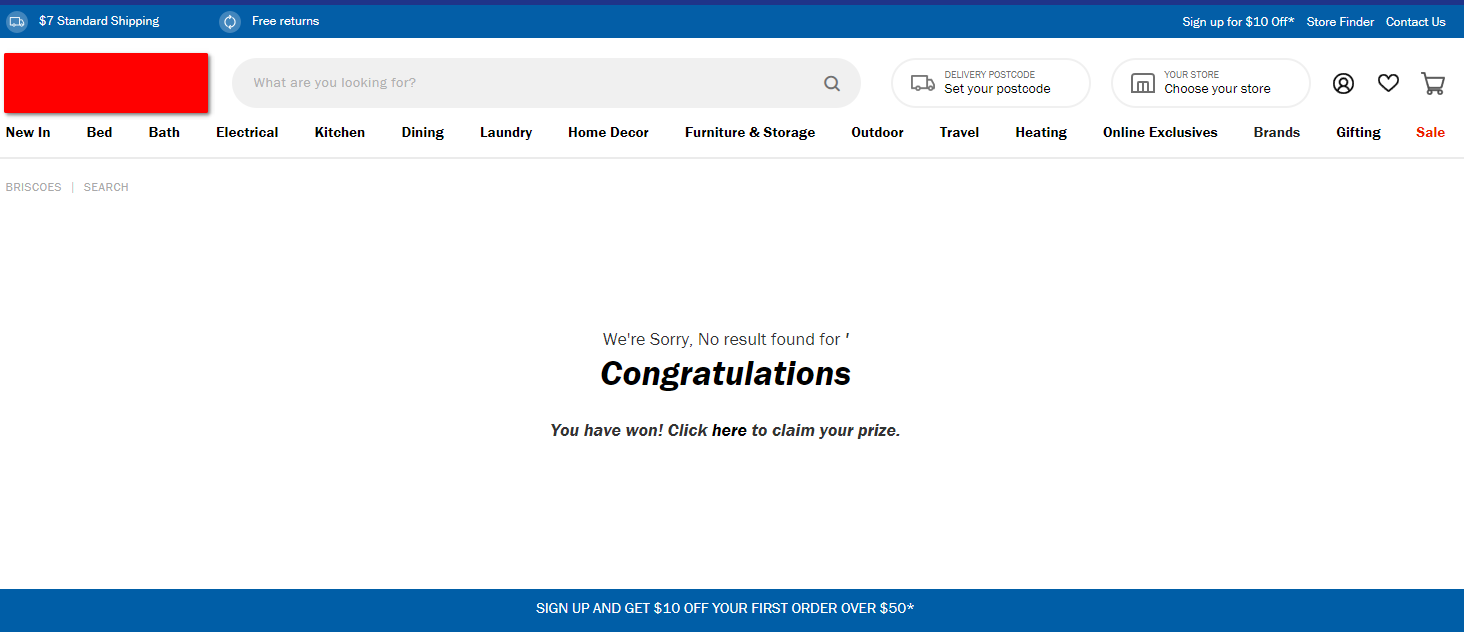Open the wishlist heart icon
The image size is (1464, 632).
point(1388,83)
